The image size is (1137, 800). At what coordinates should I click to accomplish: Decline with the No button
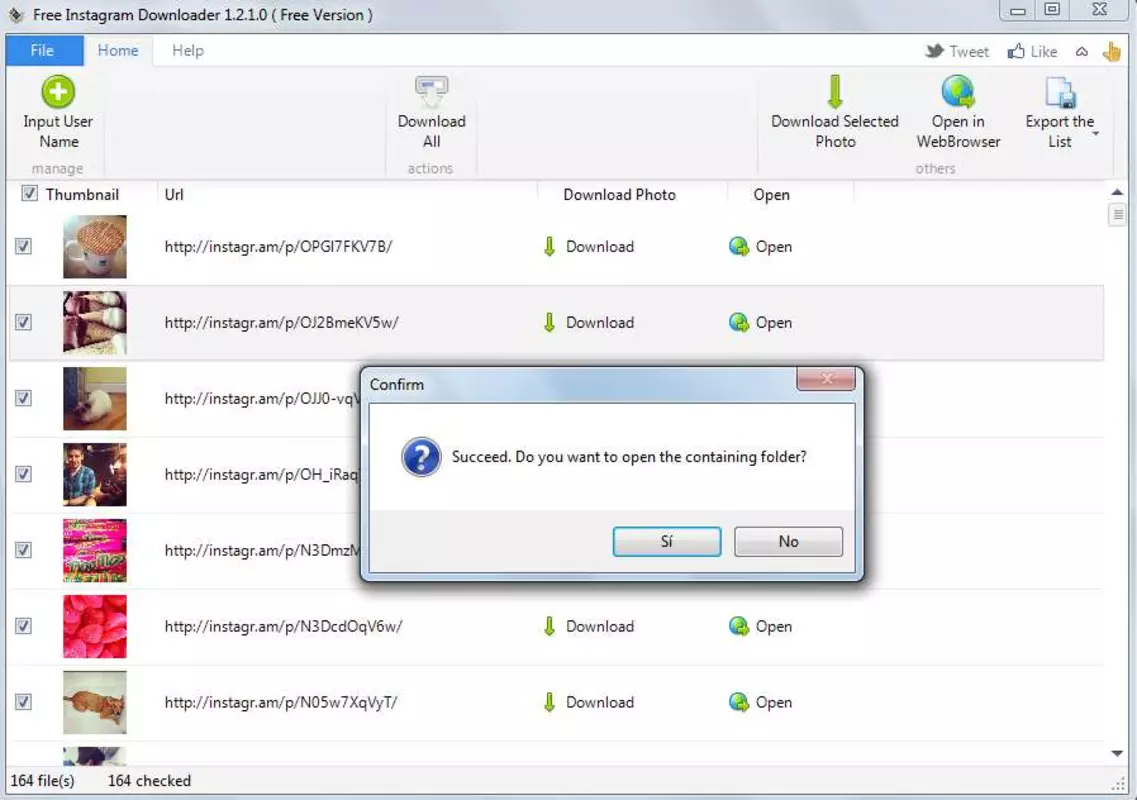point(788,542)
